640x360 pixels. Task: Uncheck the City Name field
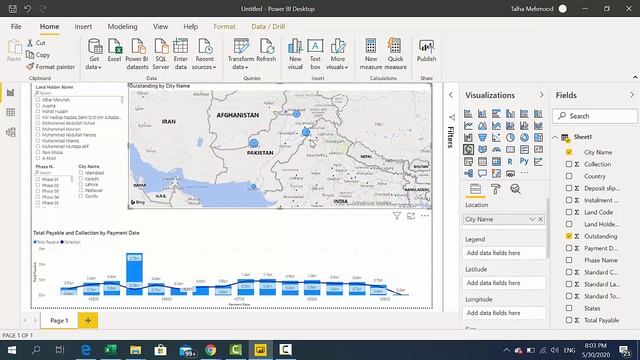click(x=569, y=152)
